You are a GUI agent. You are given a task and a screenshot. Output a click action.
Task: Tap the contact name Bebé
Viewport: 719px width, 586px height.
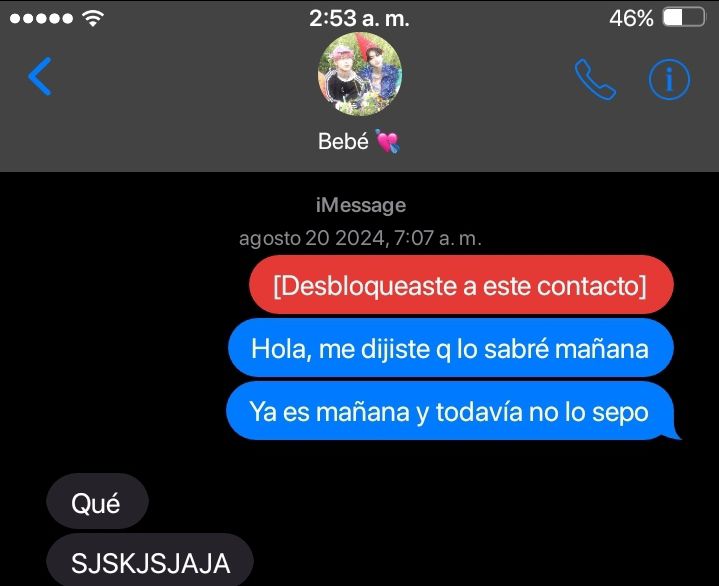click(x=343, y=141)
